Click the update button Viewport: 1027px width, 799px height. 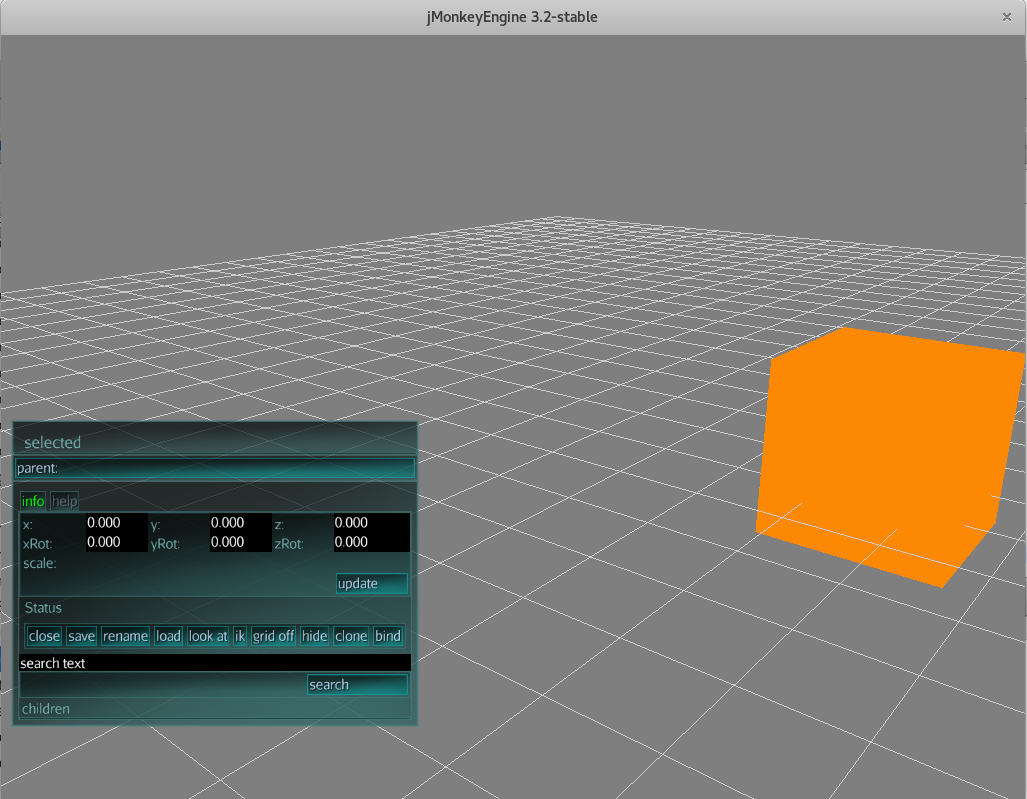point(371,584)
